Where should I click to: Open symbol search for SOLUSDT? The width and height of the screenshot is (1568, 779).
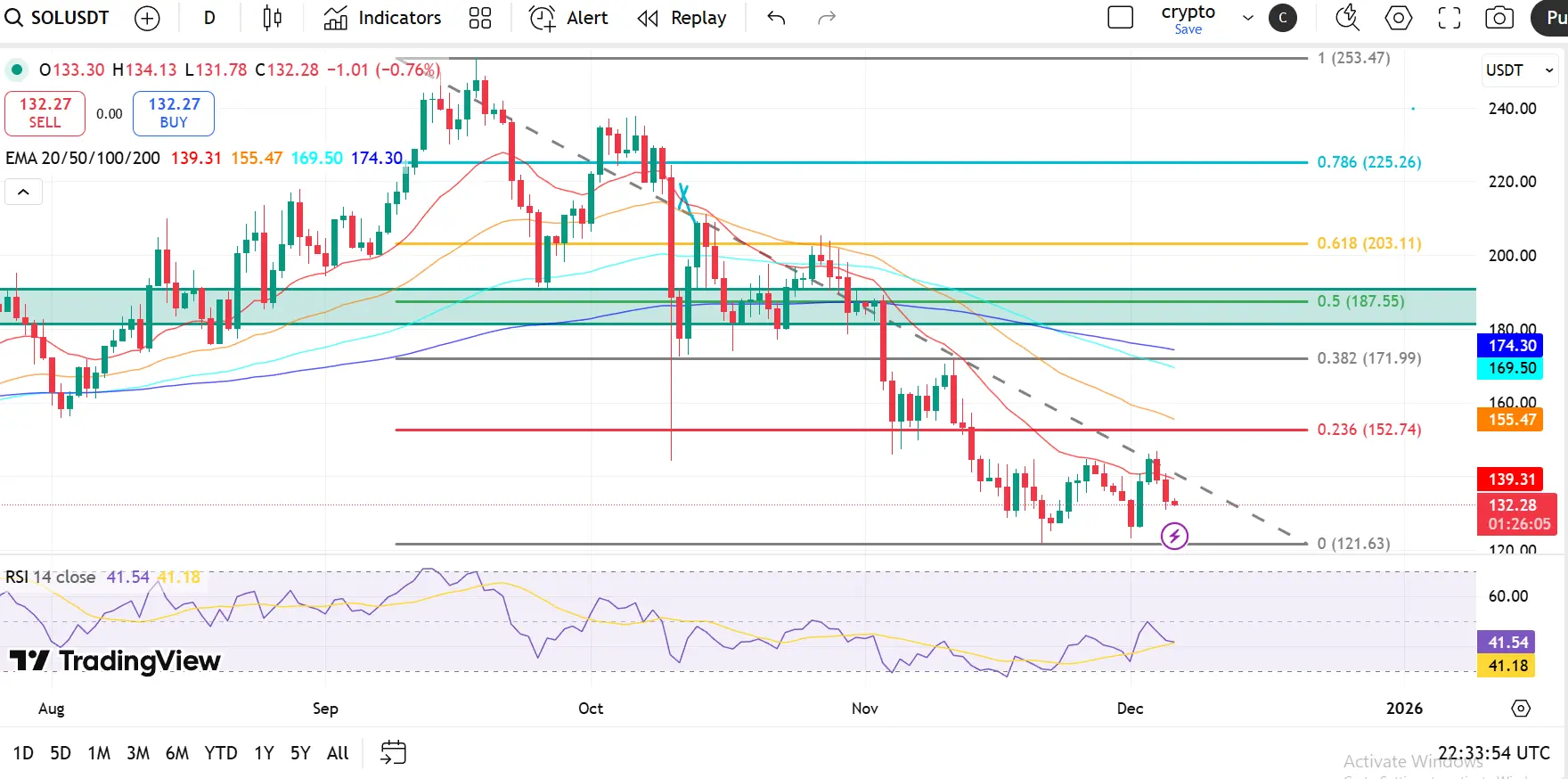[x=57, y=18]
